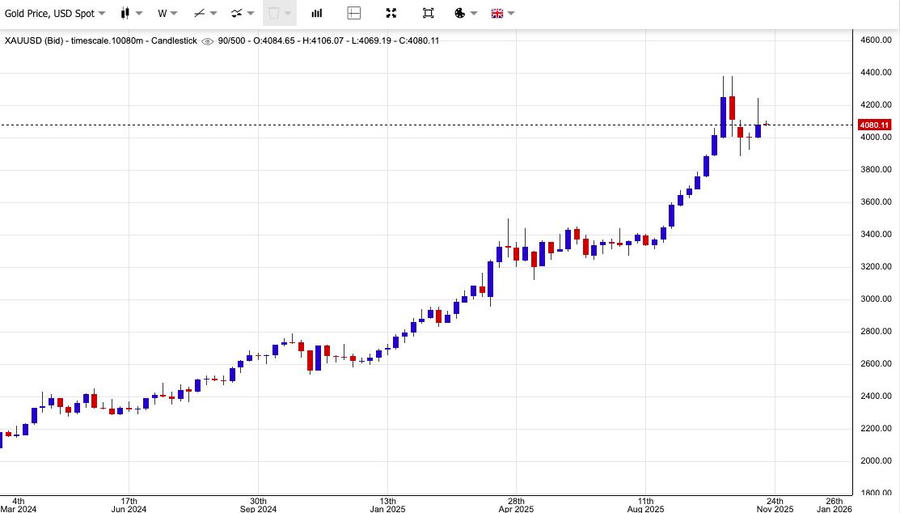The height and width of the screenshot is (513, 900).
Task: Open the UK flag language selector
Action: click(x=497, y=14)
